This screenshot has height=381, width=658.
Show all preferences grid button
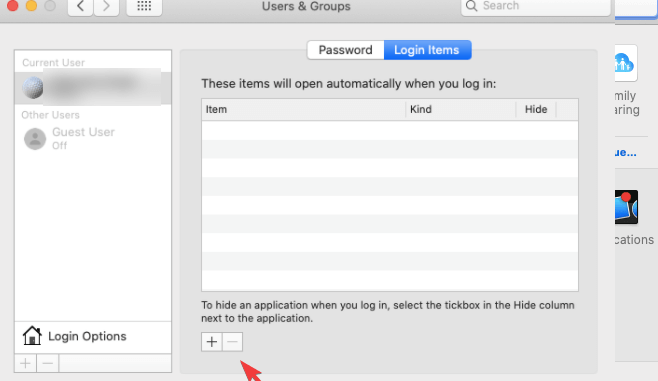point(144,6)
